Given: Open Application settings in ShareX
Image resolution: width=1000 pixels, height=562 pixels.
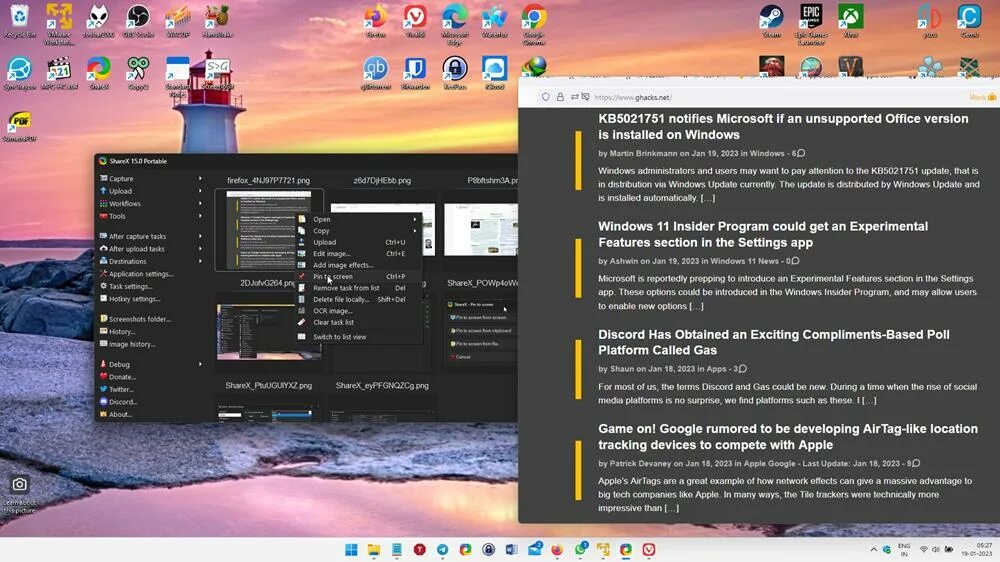Looking at the screenshot, I should coord(136,274).
